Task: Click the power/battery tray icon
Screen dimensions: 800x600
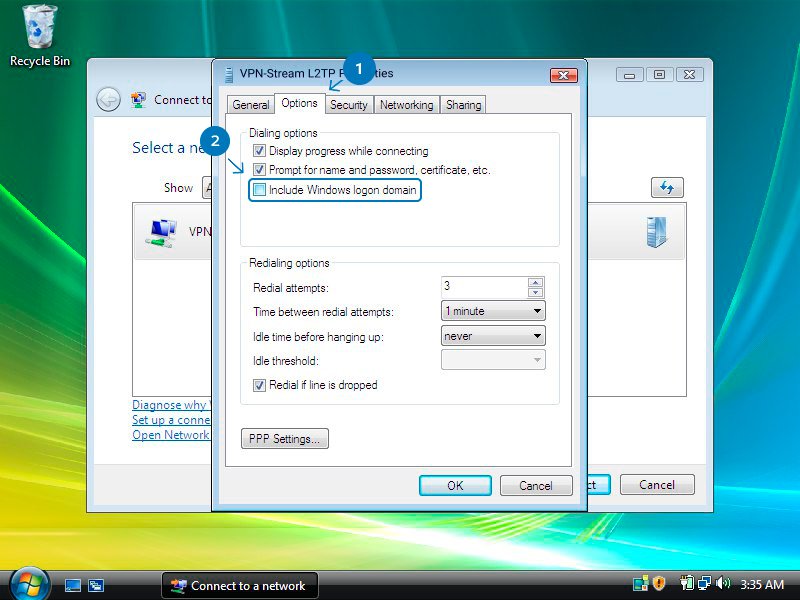Action: (687, 583)
